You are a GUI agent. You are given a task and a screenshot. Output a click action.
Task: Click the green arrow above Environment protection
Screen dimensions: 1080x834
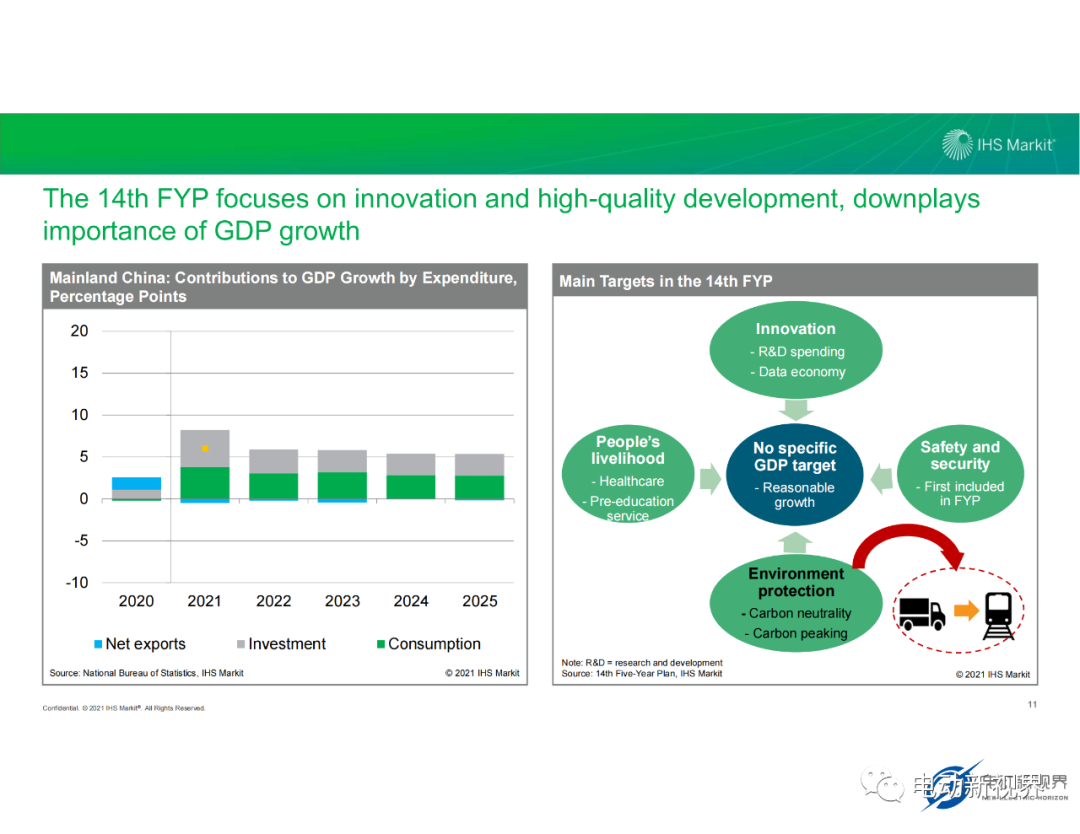tap(796, 543)
